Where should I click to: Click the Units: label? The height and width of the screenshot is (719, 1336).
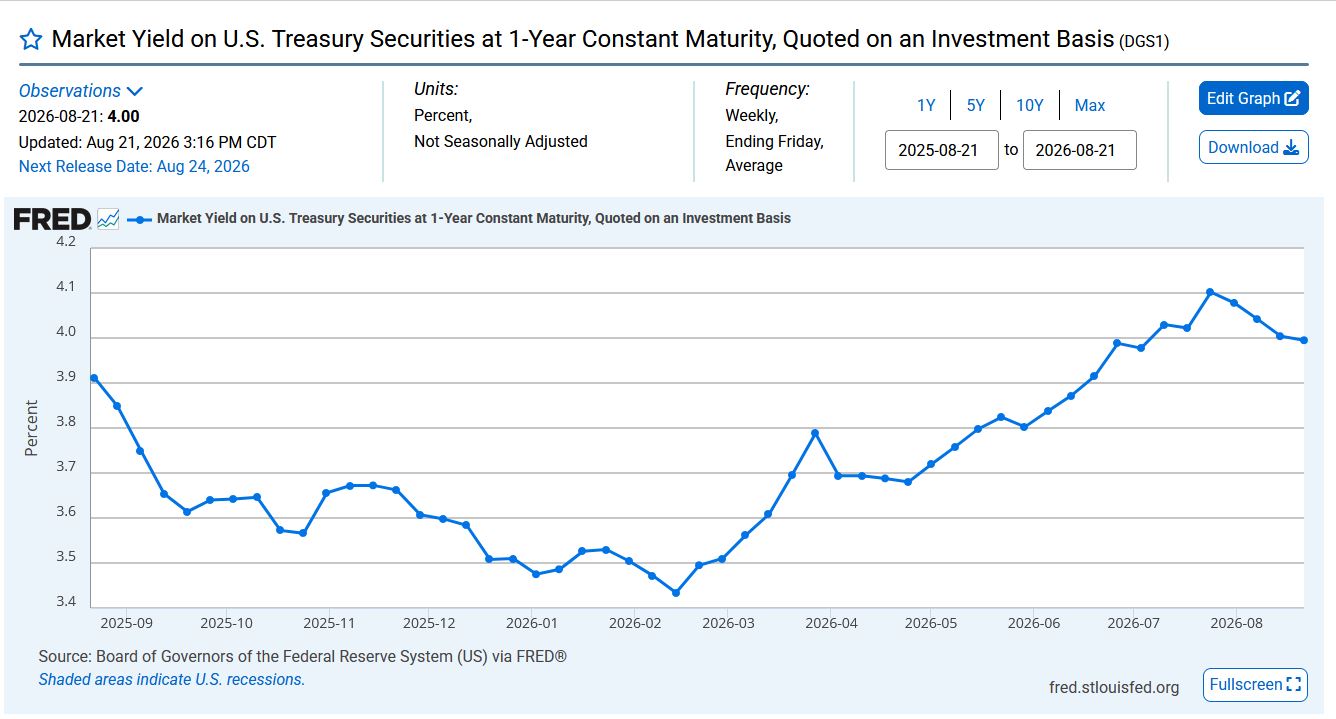pos(436,89)
